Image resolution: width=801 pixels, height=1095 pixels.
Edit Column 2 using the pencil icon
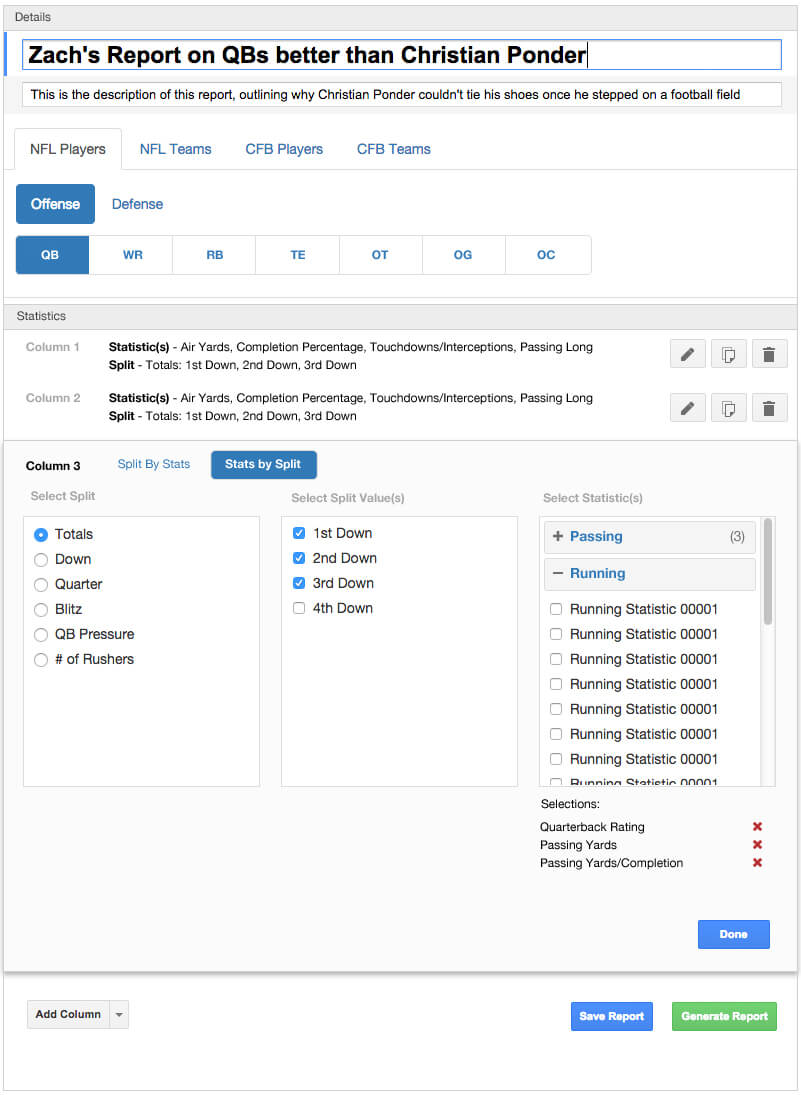tap(687, 408)
